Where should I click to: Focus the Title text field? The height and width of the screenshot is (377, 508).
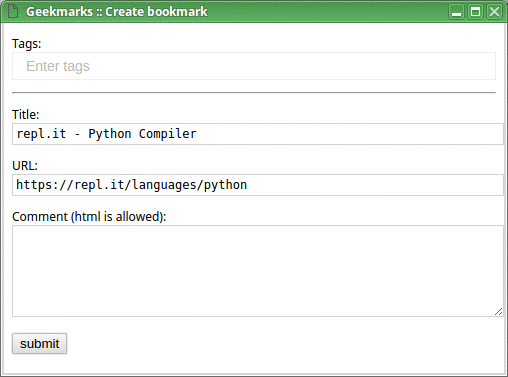coord(258,134)
